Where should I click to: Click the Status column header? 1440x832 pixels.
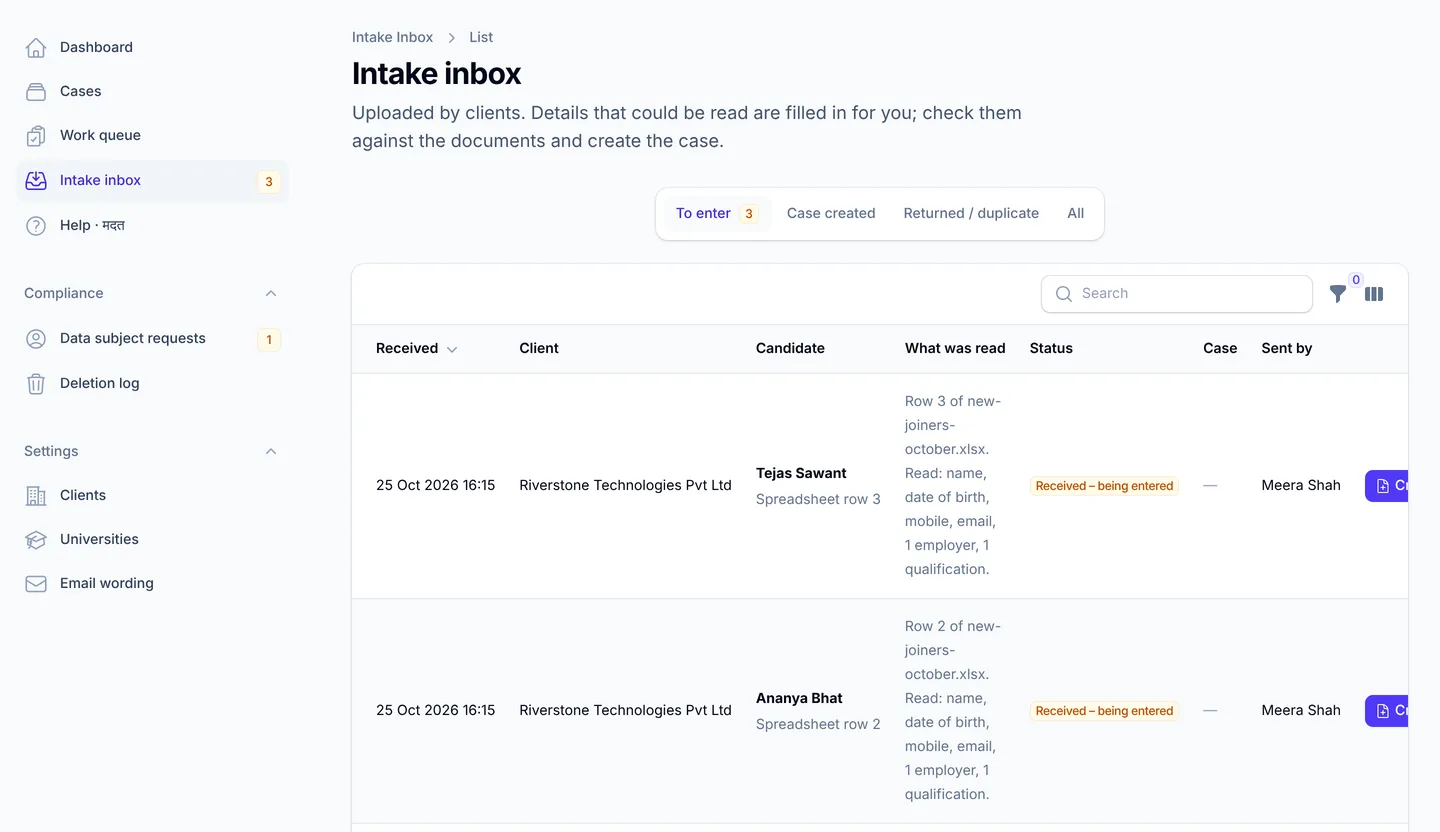[1051, 348]
